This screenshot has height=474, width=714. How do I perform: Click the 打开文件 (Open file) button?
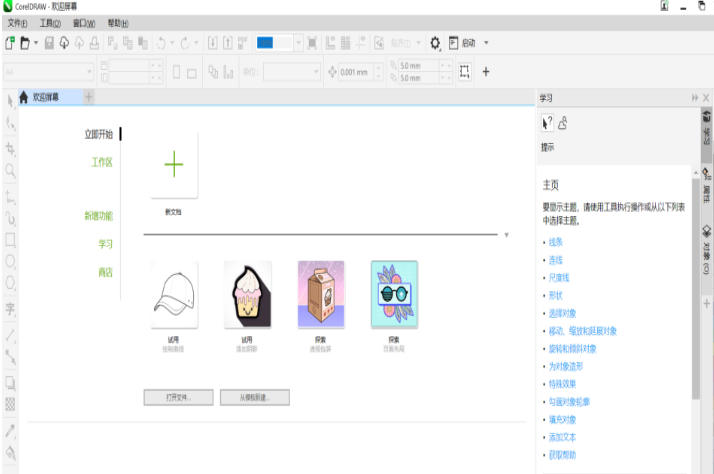[x=176, y=397]
